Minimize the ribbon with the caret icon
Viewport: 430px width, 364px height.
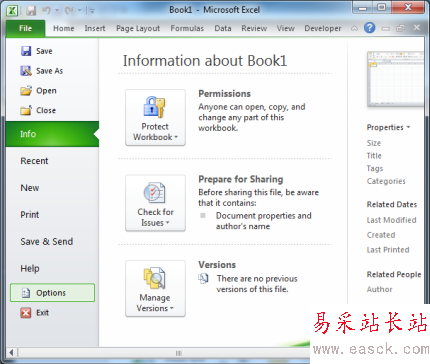coord(354,28)
